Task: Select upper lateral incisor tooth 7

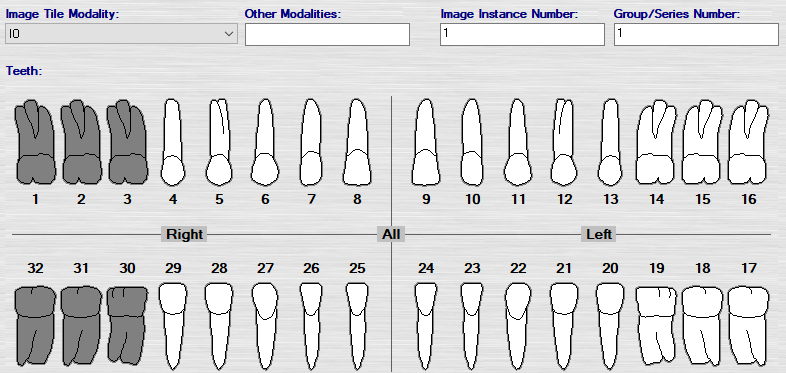Action: tap(311, 142)
